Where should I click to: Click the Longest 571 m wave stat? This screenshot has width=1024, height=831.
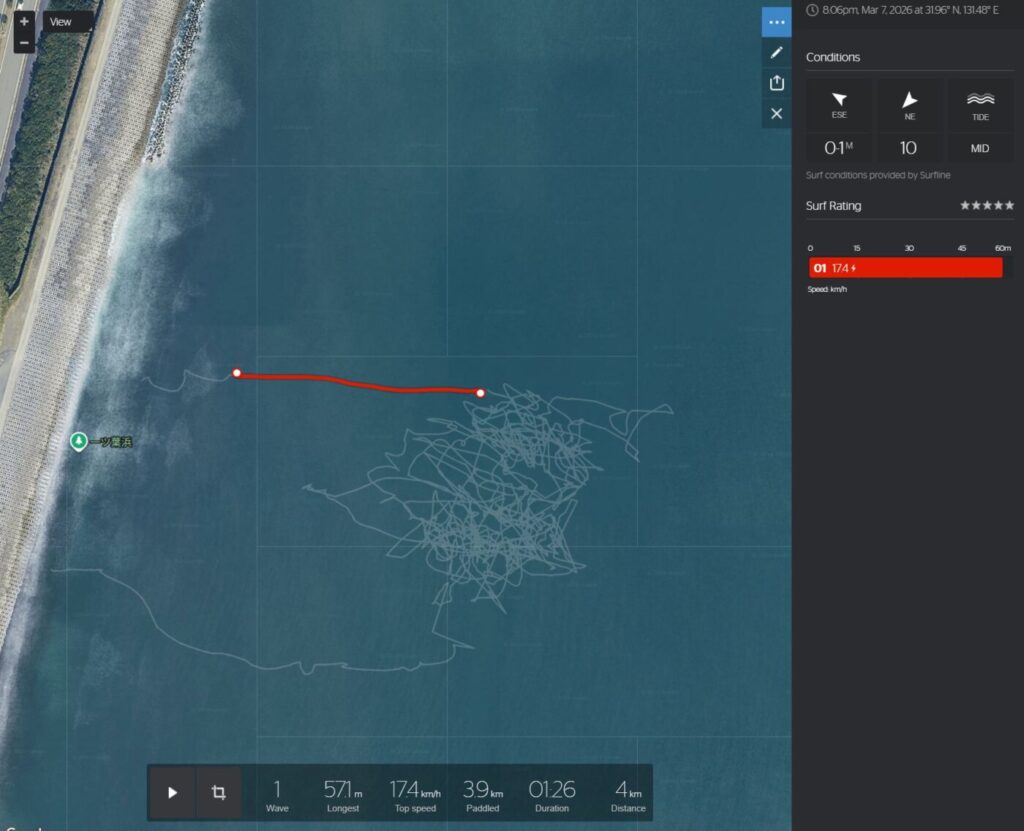(x=343, y=793)
